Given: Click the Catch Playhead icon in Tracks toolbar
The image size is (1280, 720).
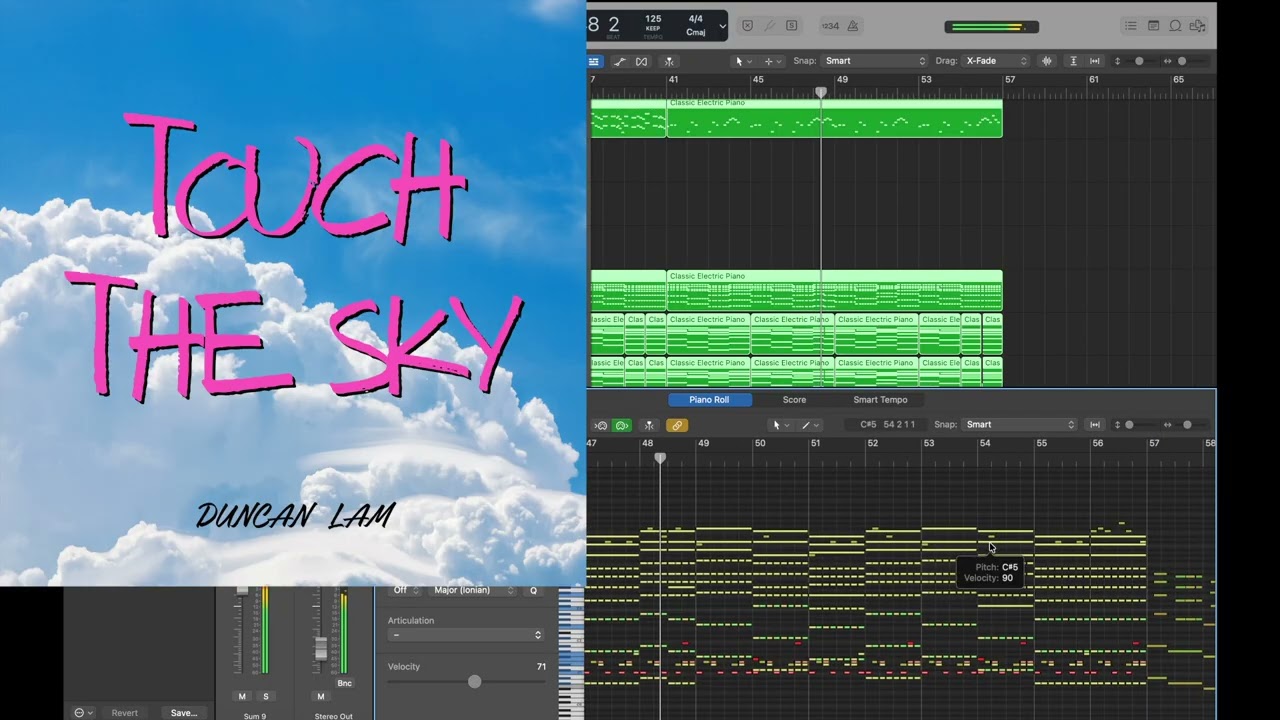Looking at the screenshot, I should (x=669, y=61).
